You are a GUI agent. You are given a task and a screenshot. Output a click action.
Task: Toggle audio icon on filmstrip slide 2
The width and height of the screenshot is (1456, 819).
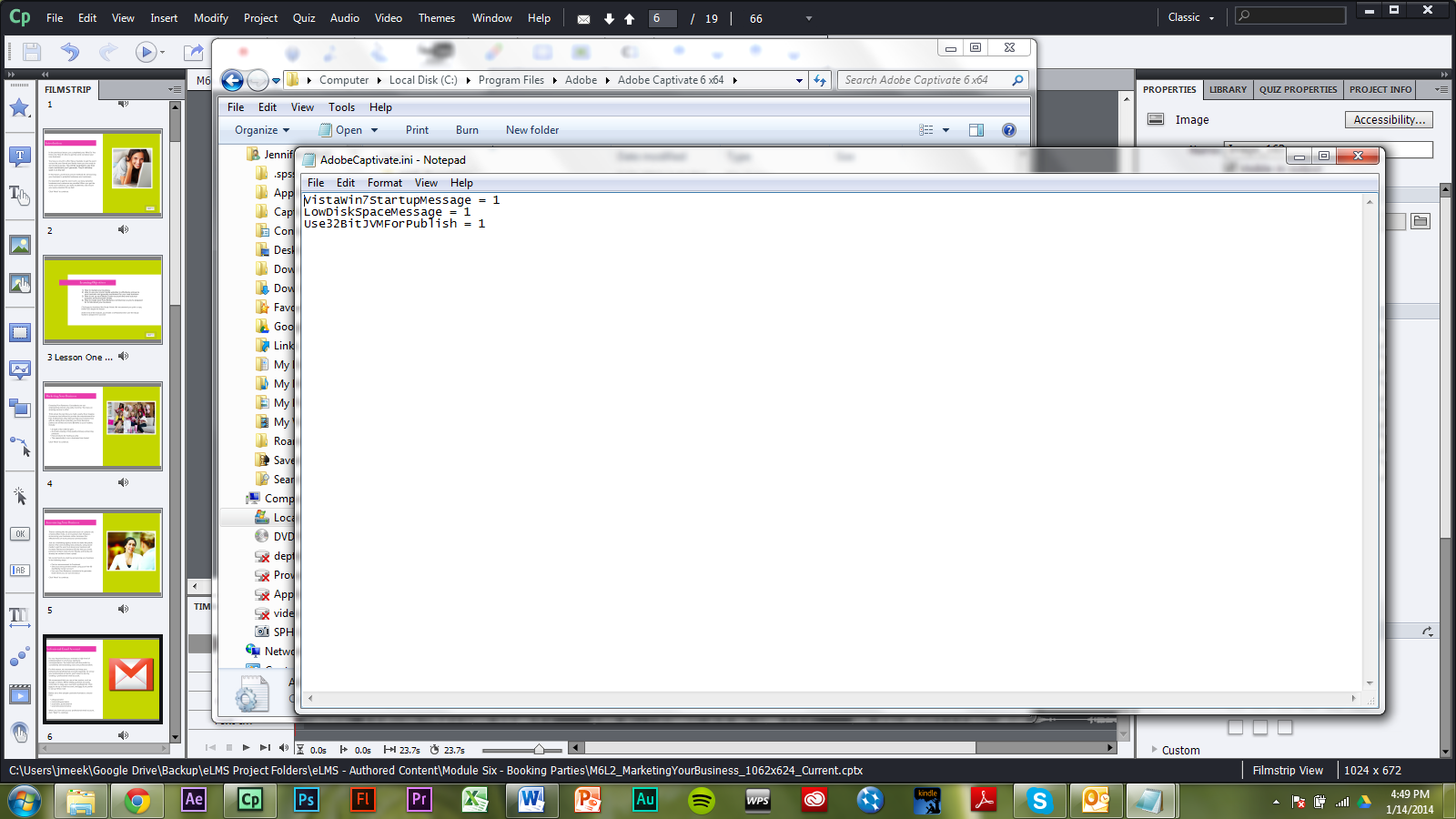click(123, 229)
